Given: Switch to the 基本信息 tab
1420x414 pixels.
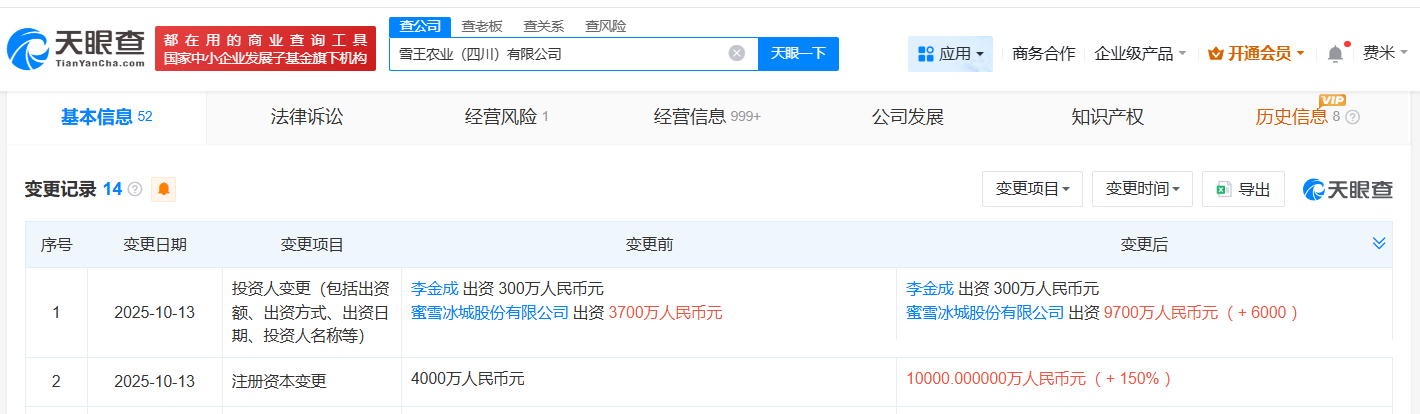Looking at the screenshot, I should pyautogui.click(x=107, y=117).
